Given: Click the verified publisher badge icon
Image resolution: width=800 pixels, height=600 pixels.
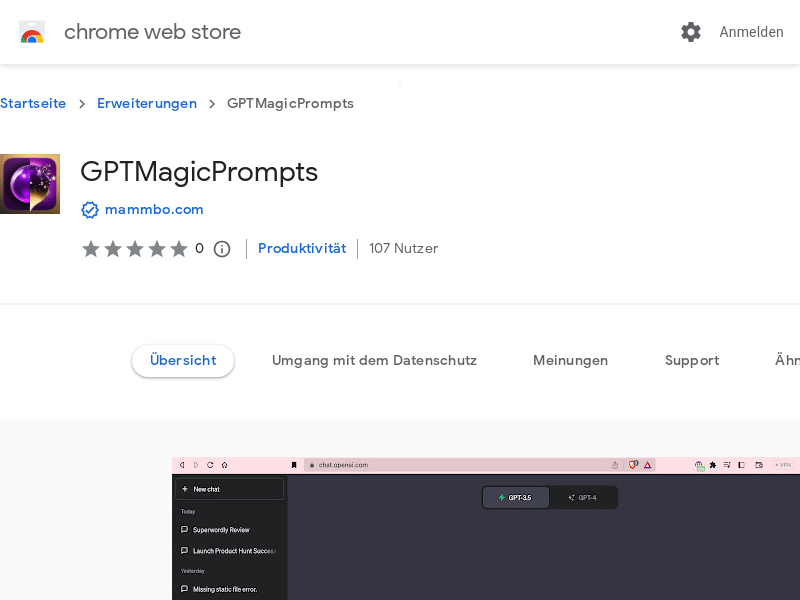Looking at the screenshot, I should point(90,210).
